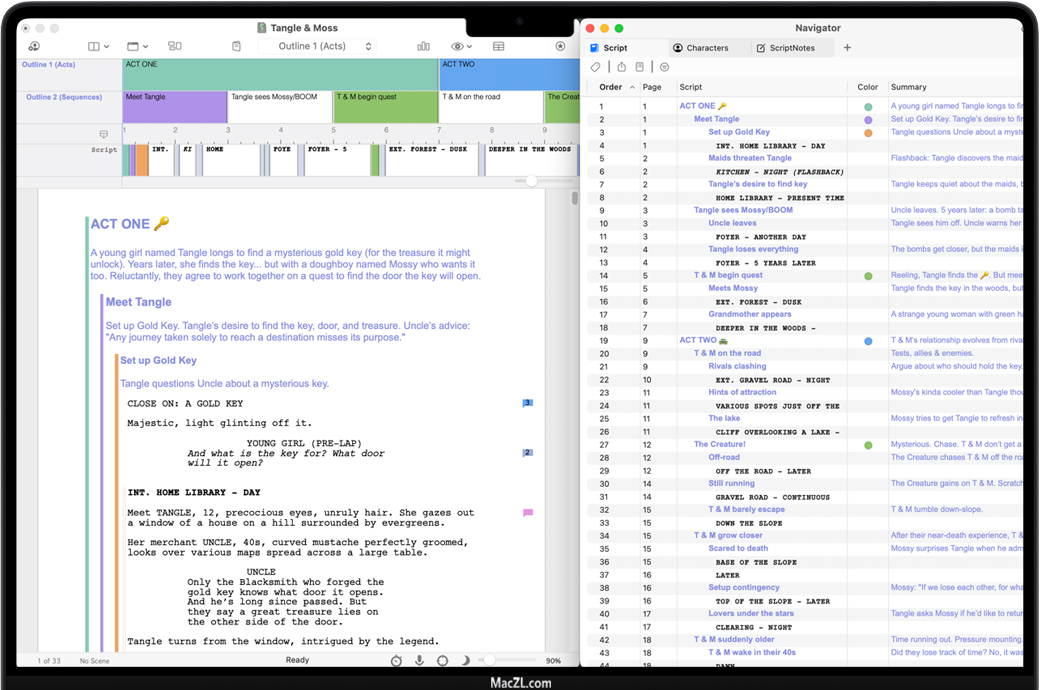Start the writing timer in status bar
This screenshot has height=690, width=1040.
coord(396,660)
